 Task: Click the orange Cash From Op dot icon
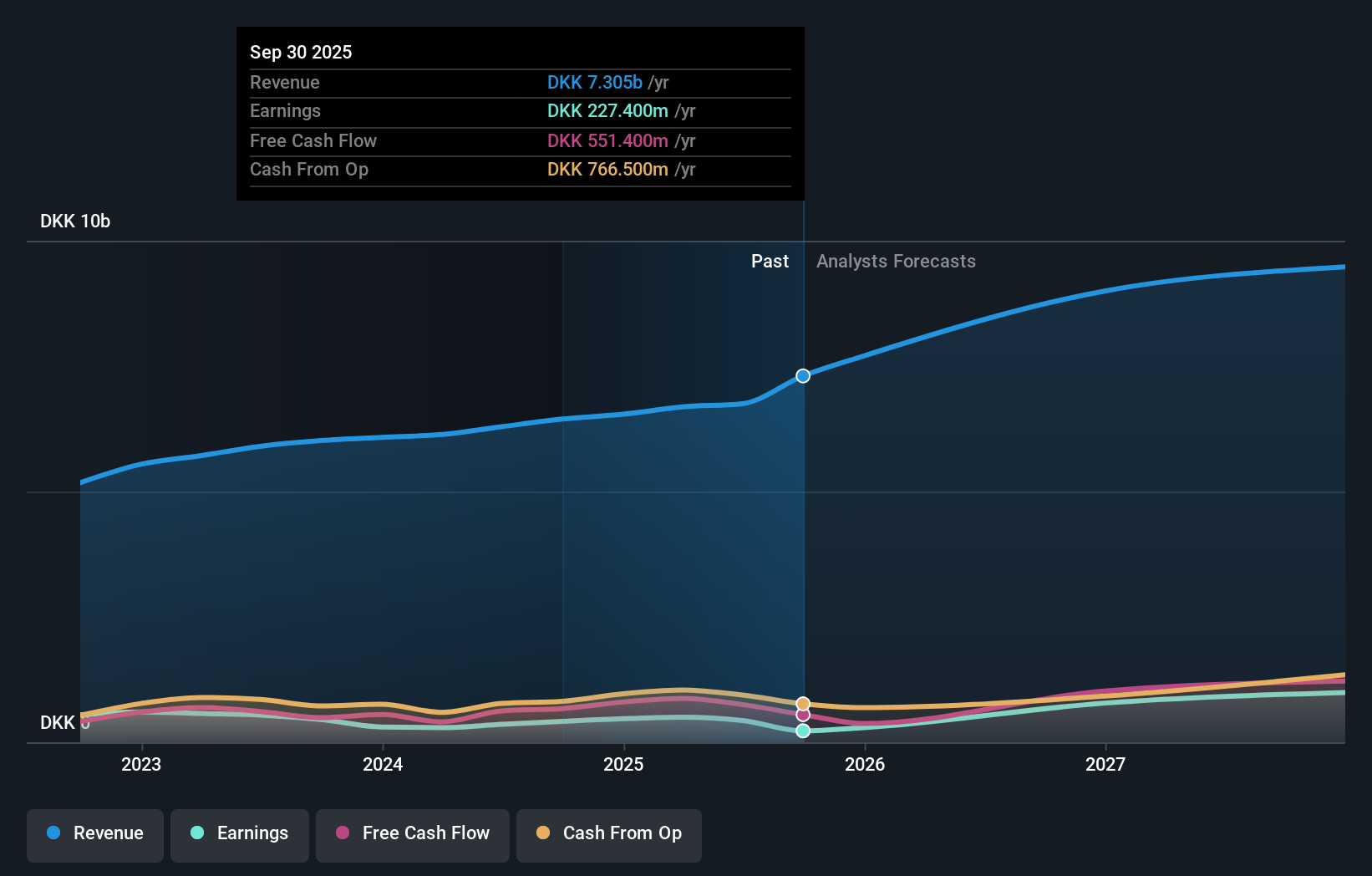click(543, 833)
